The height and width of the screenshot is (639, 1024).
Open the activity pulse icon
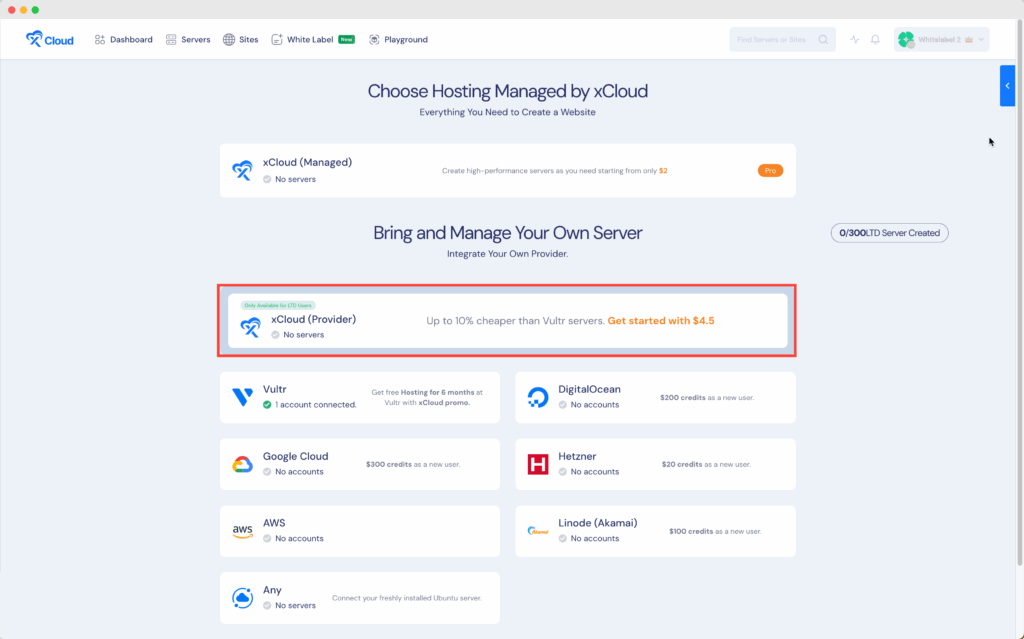click(855, 40)
